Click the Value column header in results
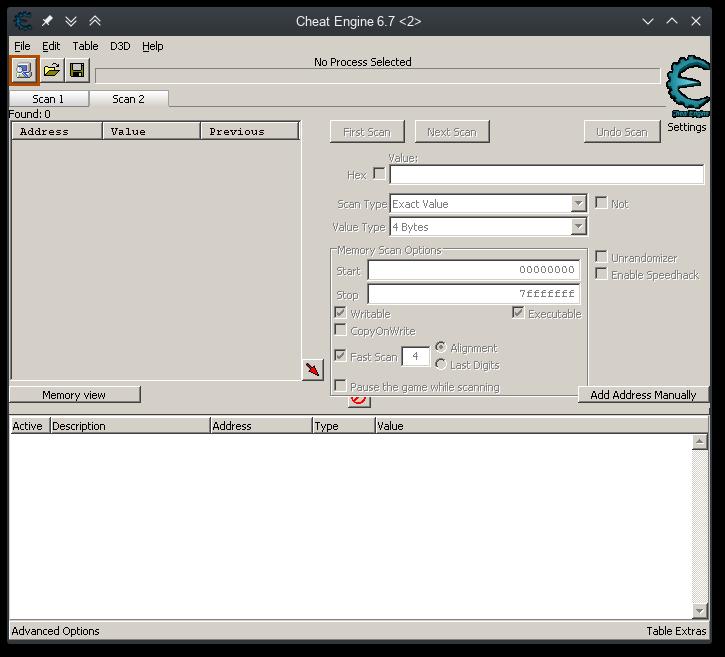 [x=152, y=131]
